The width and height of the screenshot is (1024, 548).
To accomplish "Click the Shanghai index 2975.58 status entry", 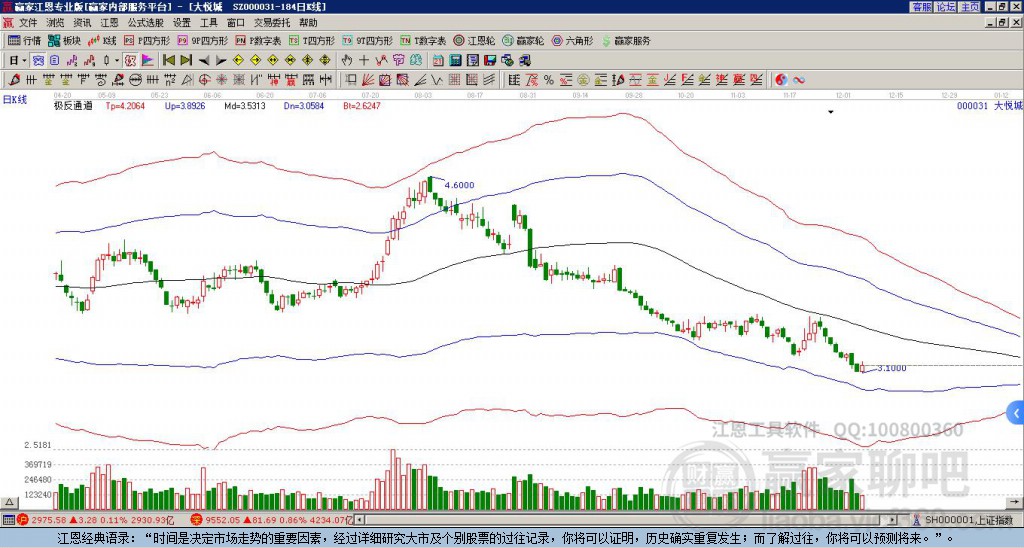I will [94, 520].
